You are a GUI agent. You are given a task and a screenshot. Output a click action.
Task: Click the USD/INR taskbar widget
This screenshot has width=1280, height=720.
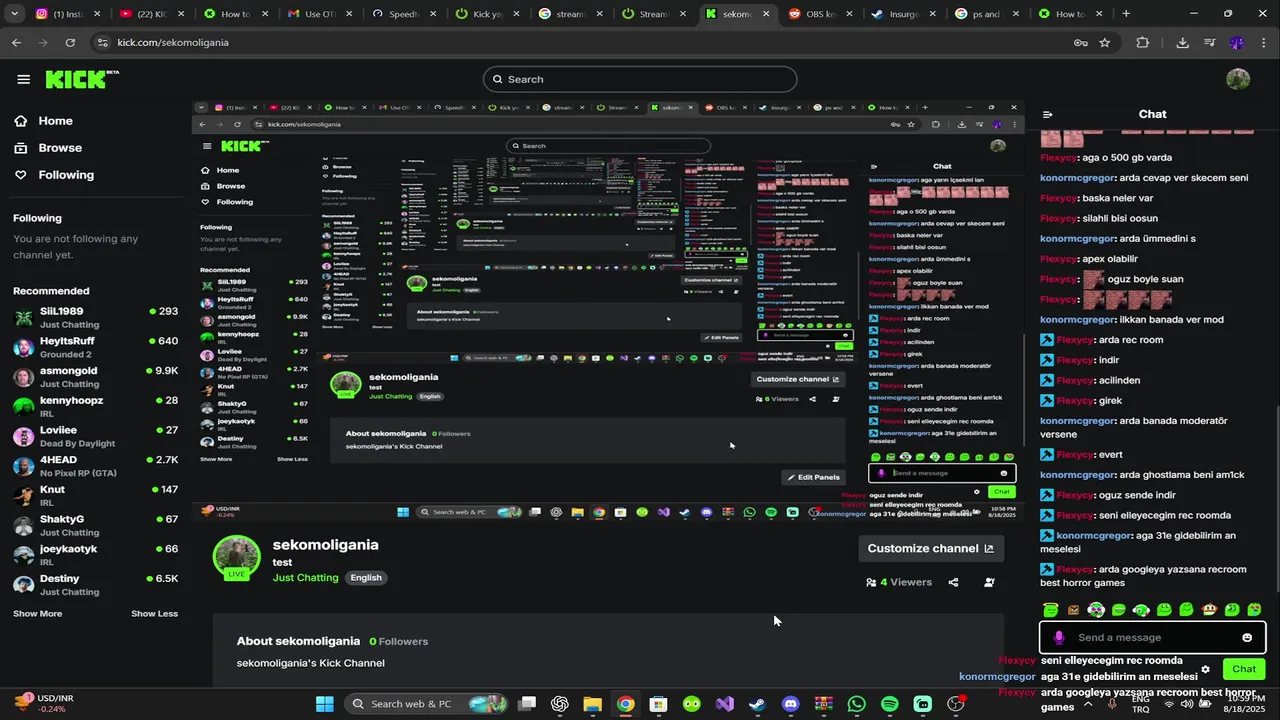[x=45, y=703]
